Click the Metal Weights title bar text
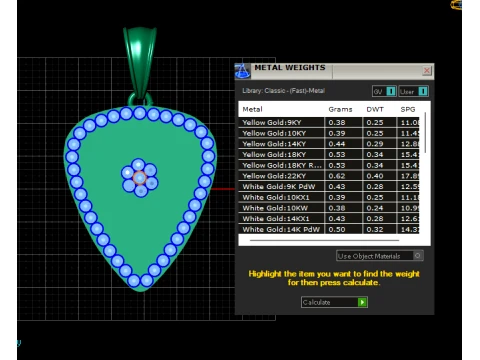 (290, 68)
